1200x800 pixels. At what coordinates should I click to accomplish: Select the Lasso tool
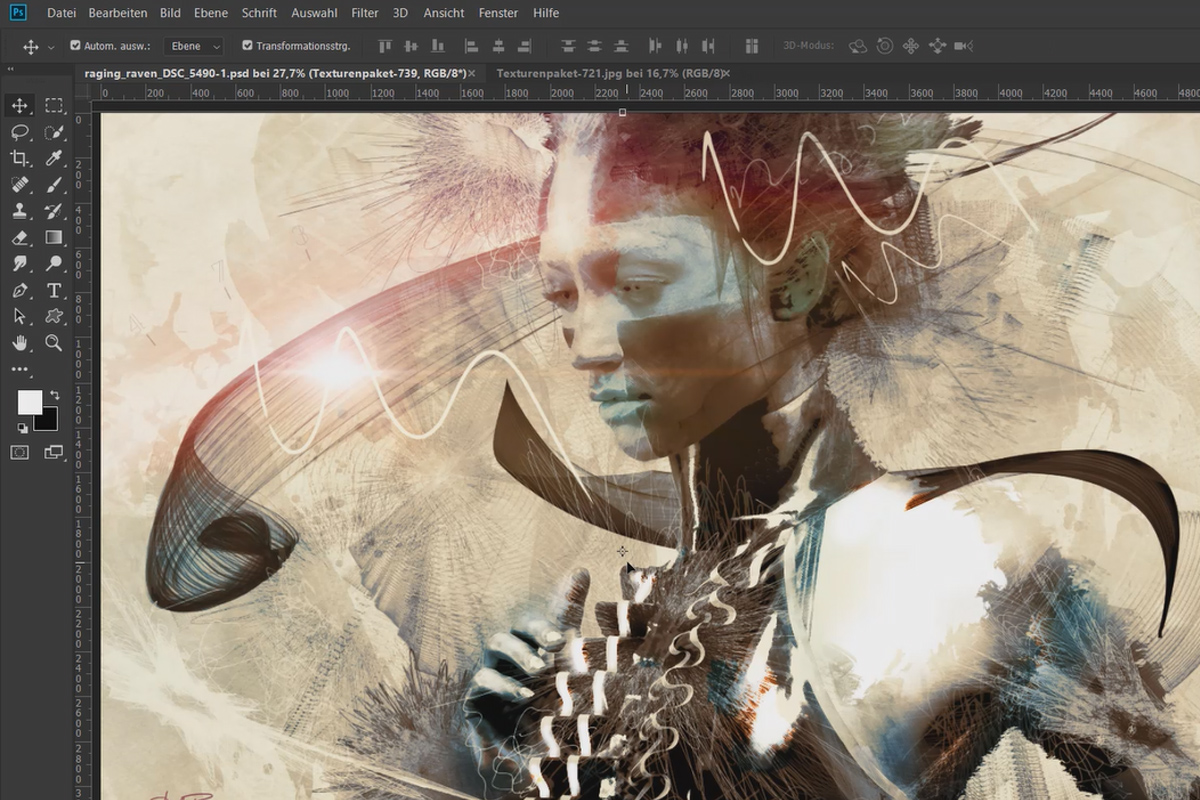pos(19,132)
